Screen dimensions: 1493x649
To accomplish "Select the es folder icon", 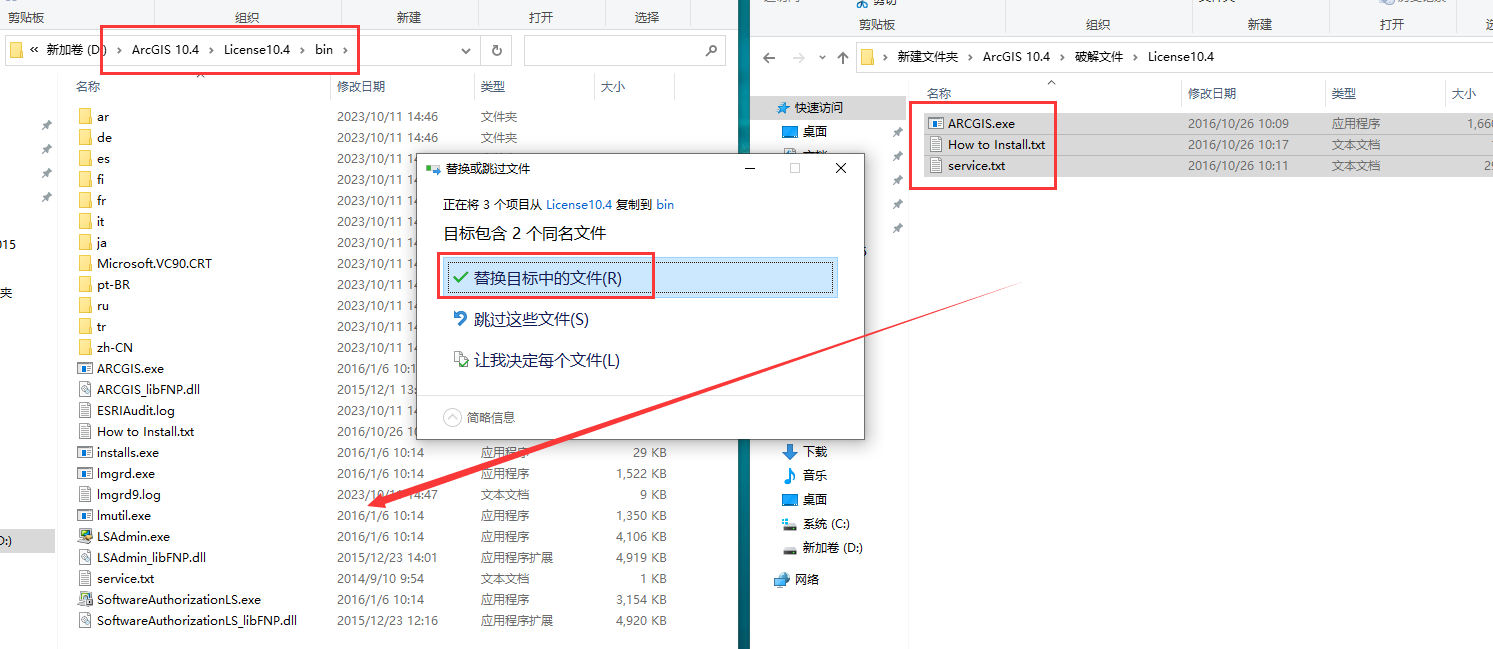I will click(85, 159).
